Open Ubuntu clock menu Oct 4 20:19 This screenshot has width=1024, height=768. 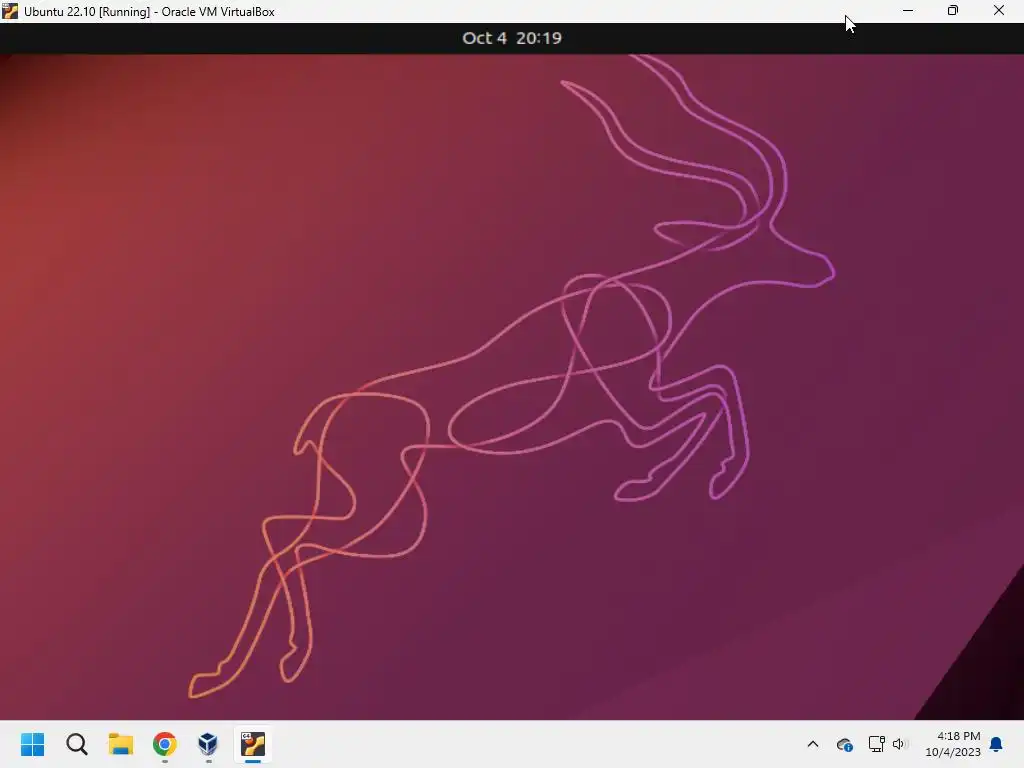pos(512,38)
